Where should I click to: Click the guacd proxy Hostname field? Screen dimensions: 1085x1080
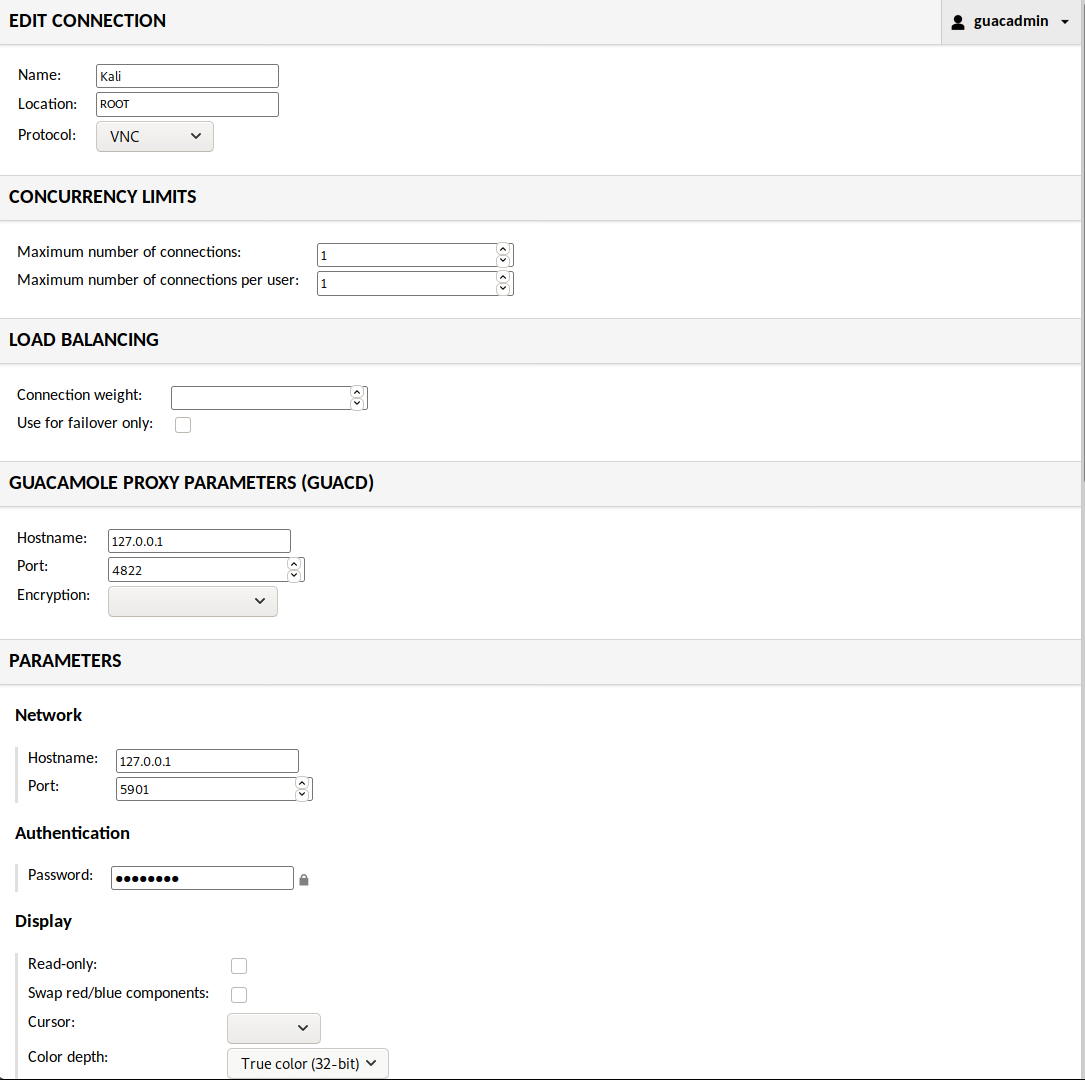pyautogui.click(x=199, y=541)
